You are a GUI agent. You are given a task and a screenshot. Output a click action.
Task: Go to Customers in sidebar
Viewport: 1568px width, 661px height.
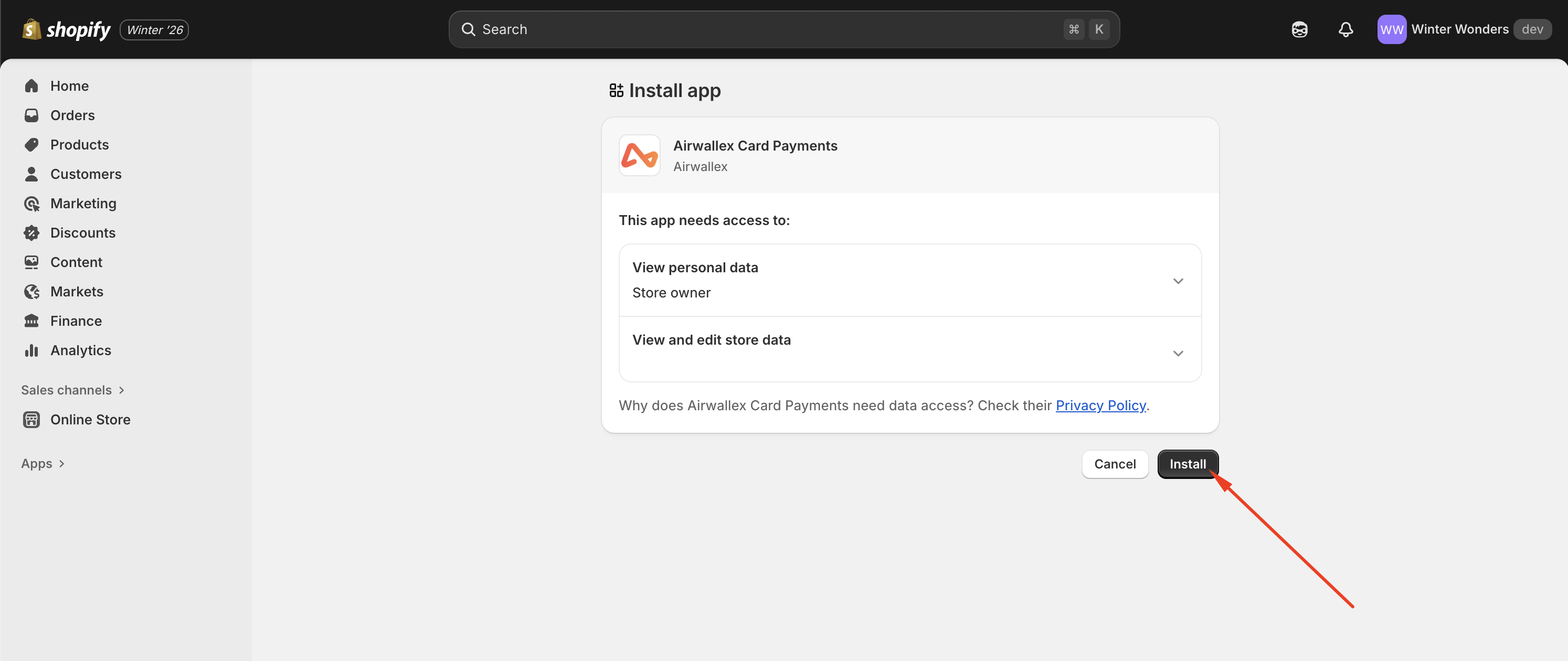(x=86, y=174)
